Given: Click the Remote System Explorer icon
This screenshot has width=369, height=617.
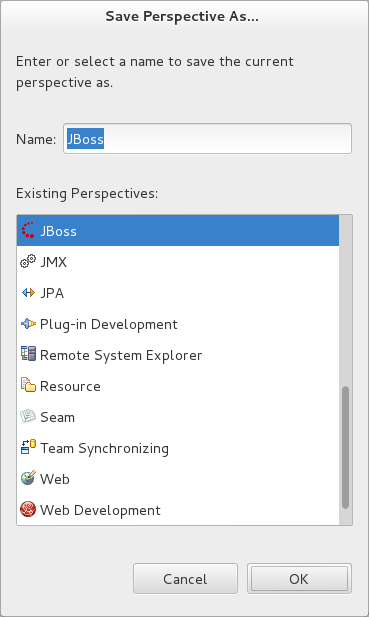Looking at the screenshot, I should pos(28,354).
